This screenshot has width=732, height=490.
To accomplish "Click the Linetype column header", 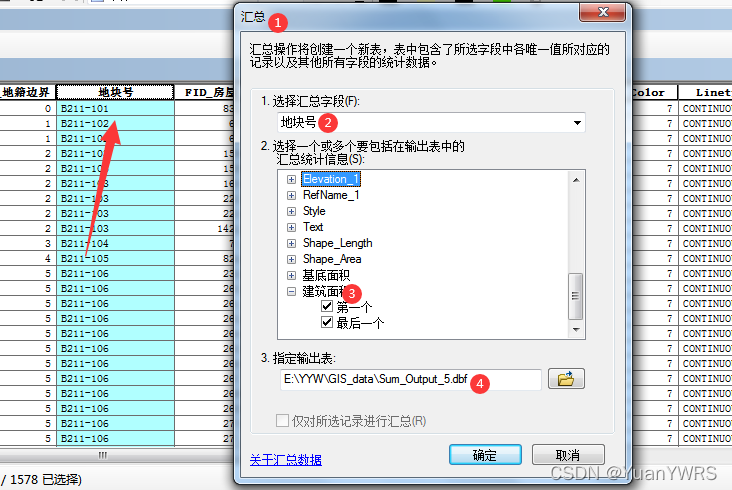I will pyautogui.click(x=705, y=92).
